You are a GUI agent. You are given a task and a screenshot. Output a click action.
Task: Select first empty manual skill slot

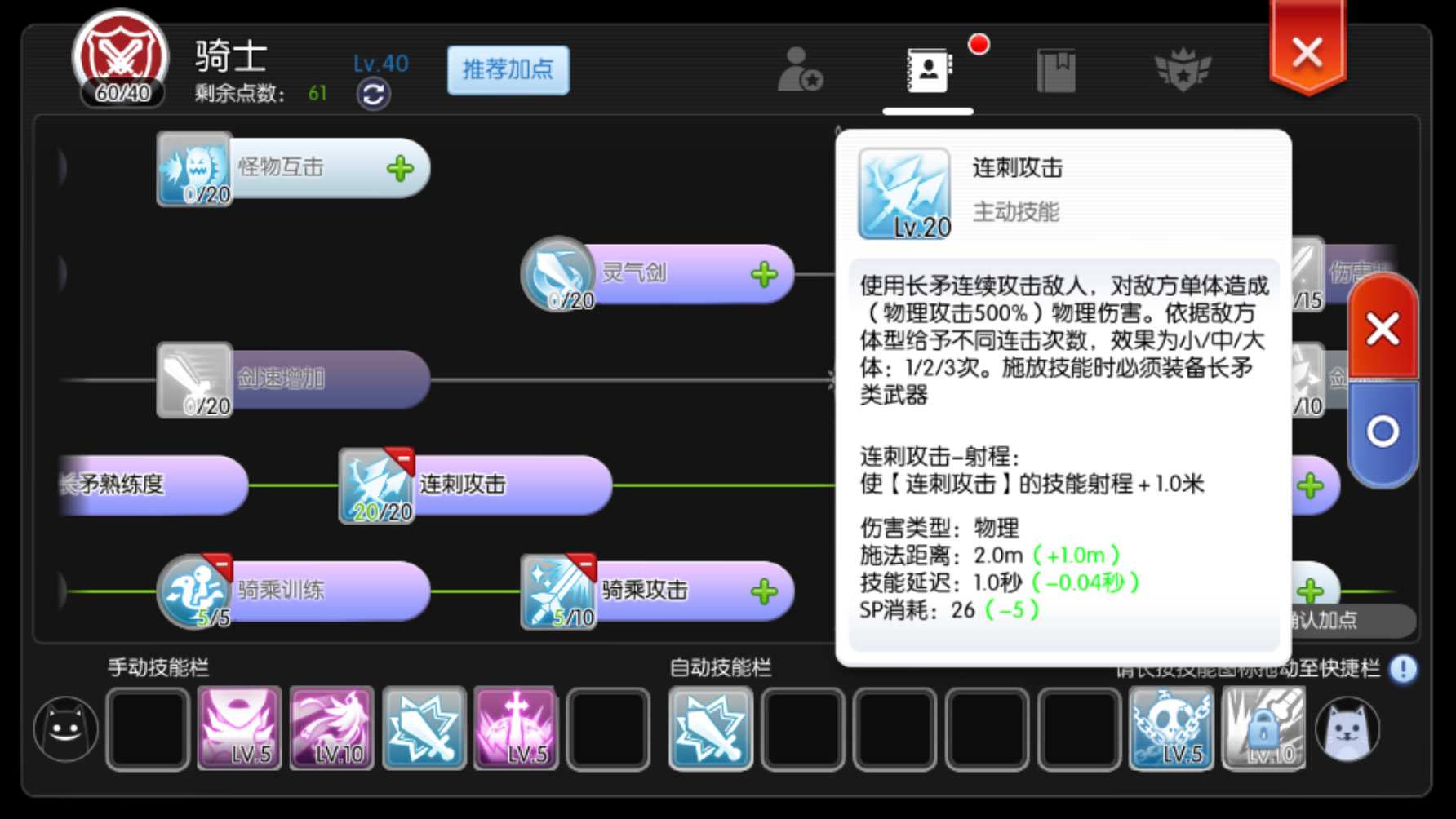(148, 729)
